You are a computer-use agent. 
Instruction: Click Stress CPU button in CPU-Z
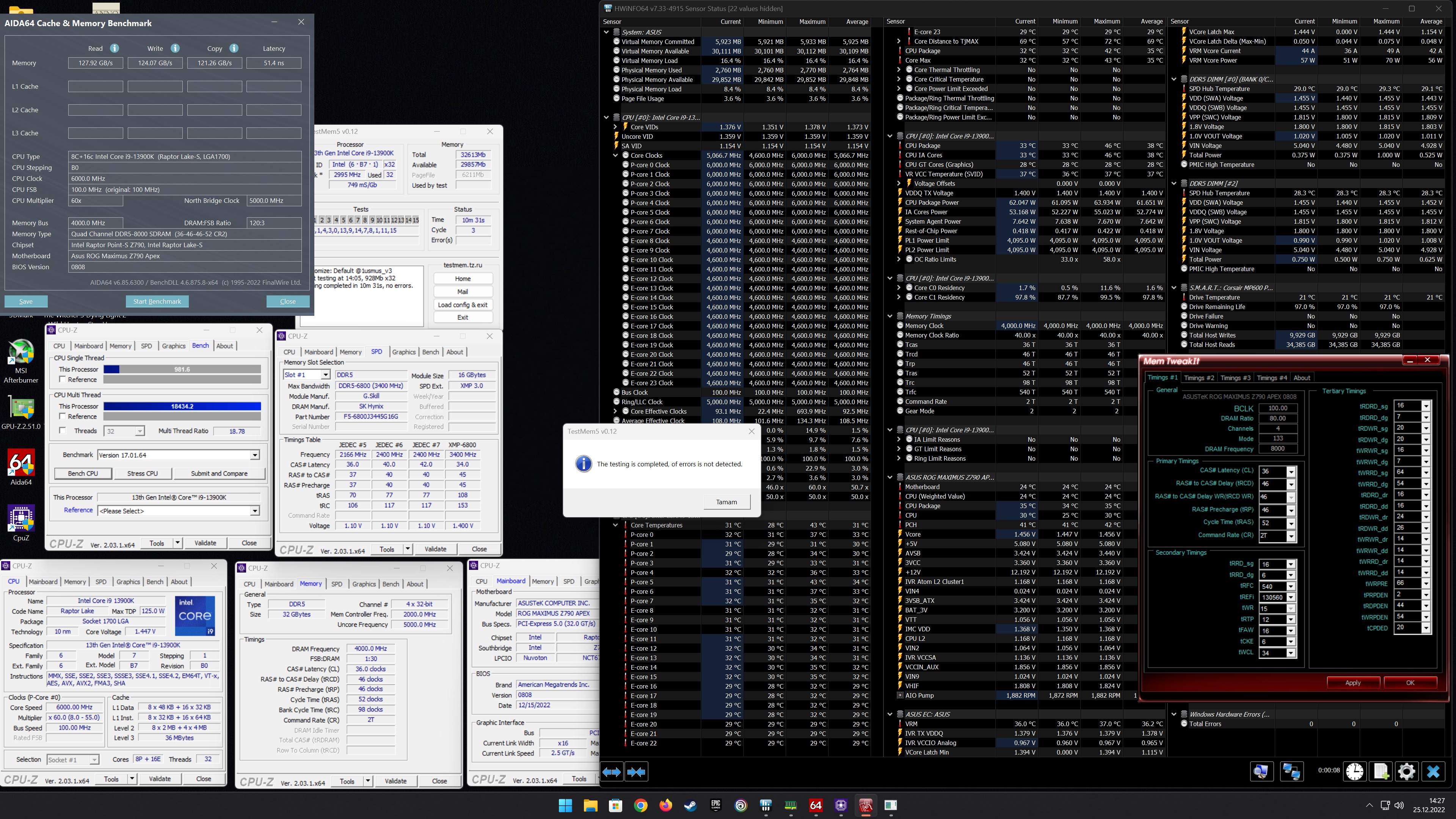pyautogui.click(x=143, y=473)
